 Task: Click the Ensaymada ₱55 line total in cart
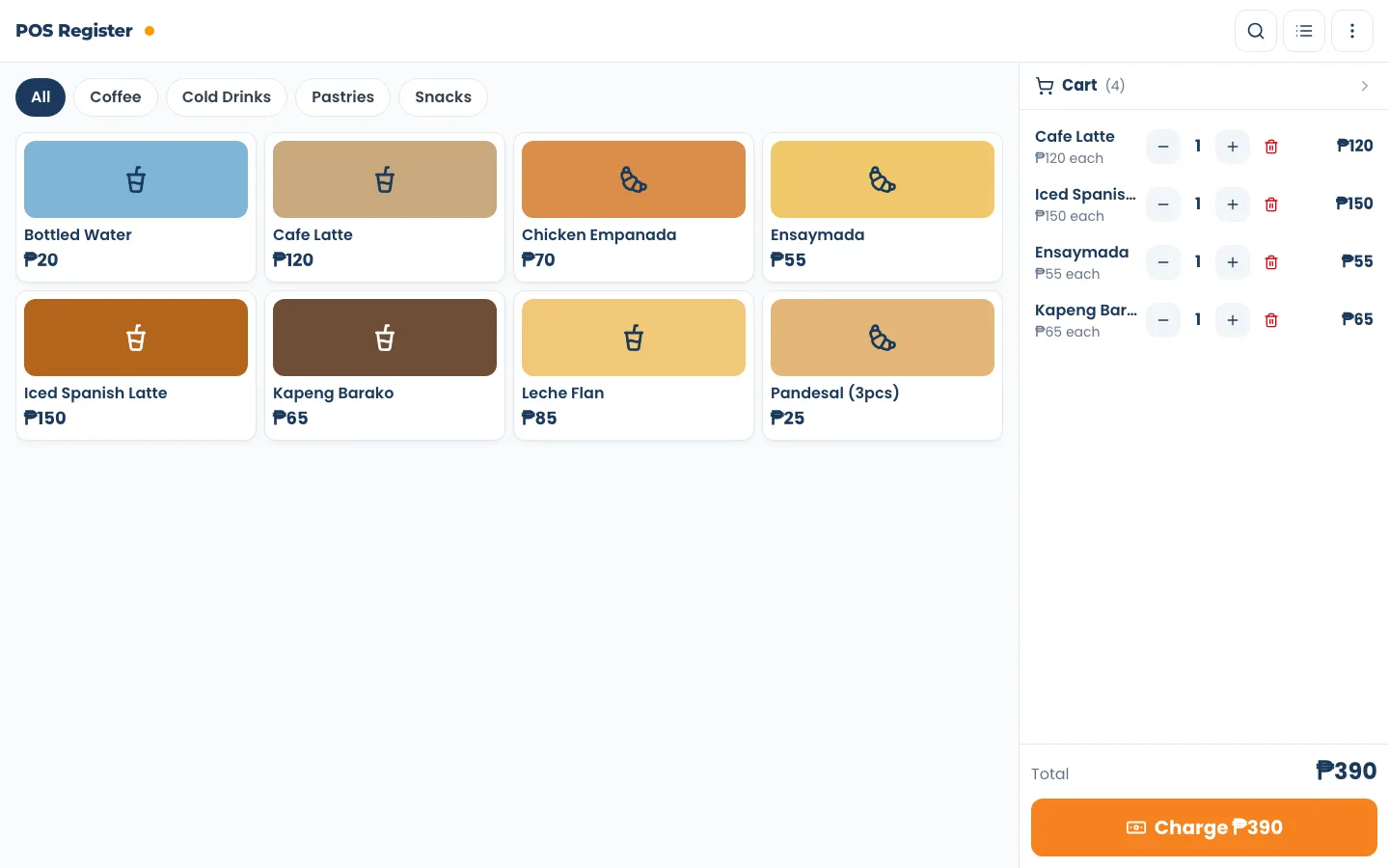1357,261
